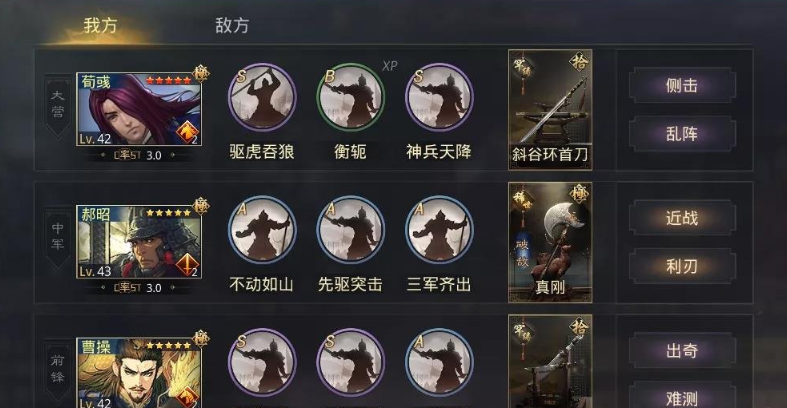Switch to the 敌方 tab
The image size is (787, 408).
(x=232, y=25)
